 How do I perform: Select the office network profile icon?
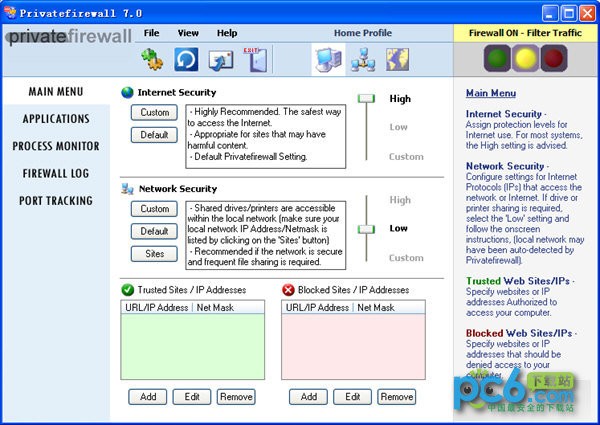click(x=363, y=59)
